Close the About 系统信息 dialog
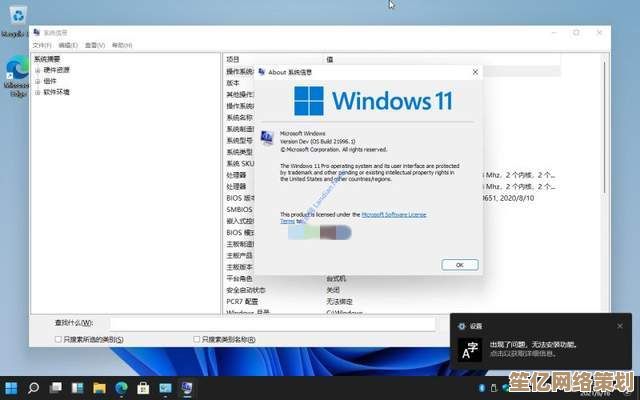The image size is (640, 400). click(475, 72)
